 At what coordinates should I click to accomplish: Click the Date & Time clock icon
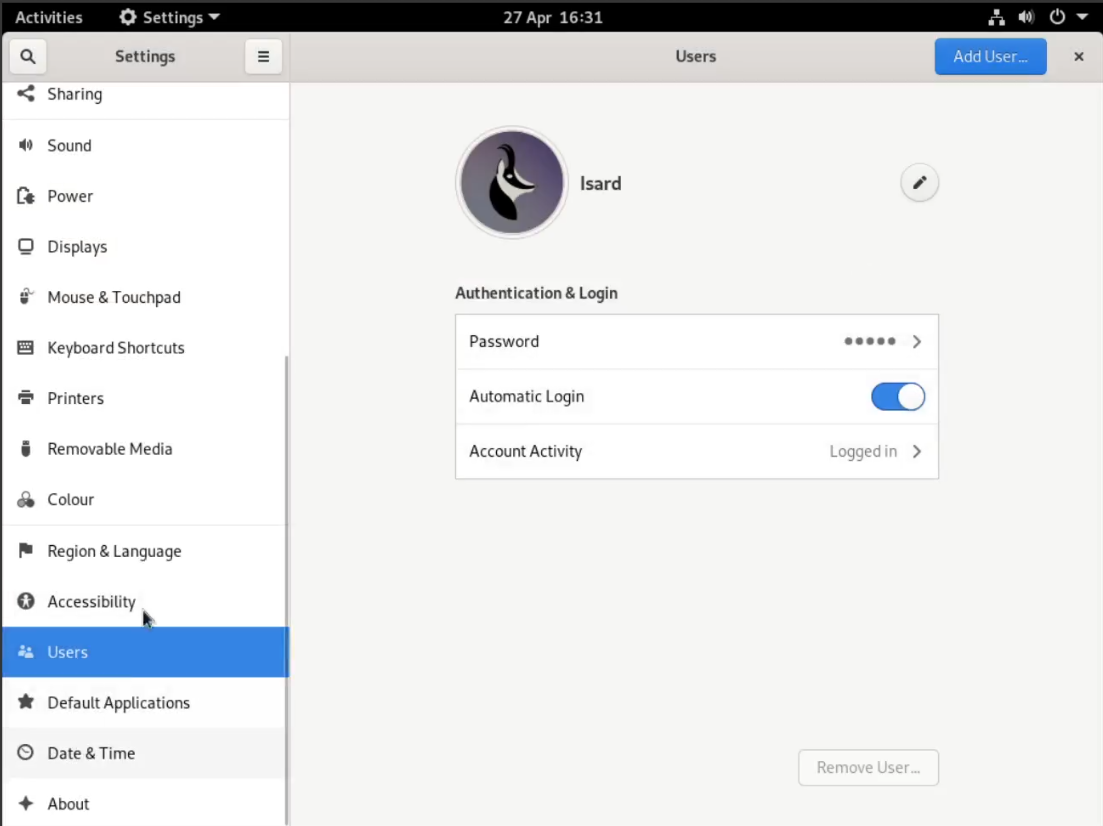(x=26, y=753)
